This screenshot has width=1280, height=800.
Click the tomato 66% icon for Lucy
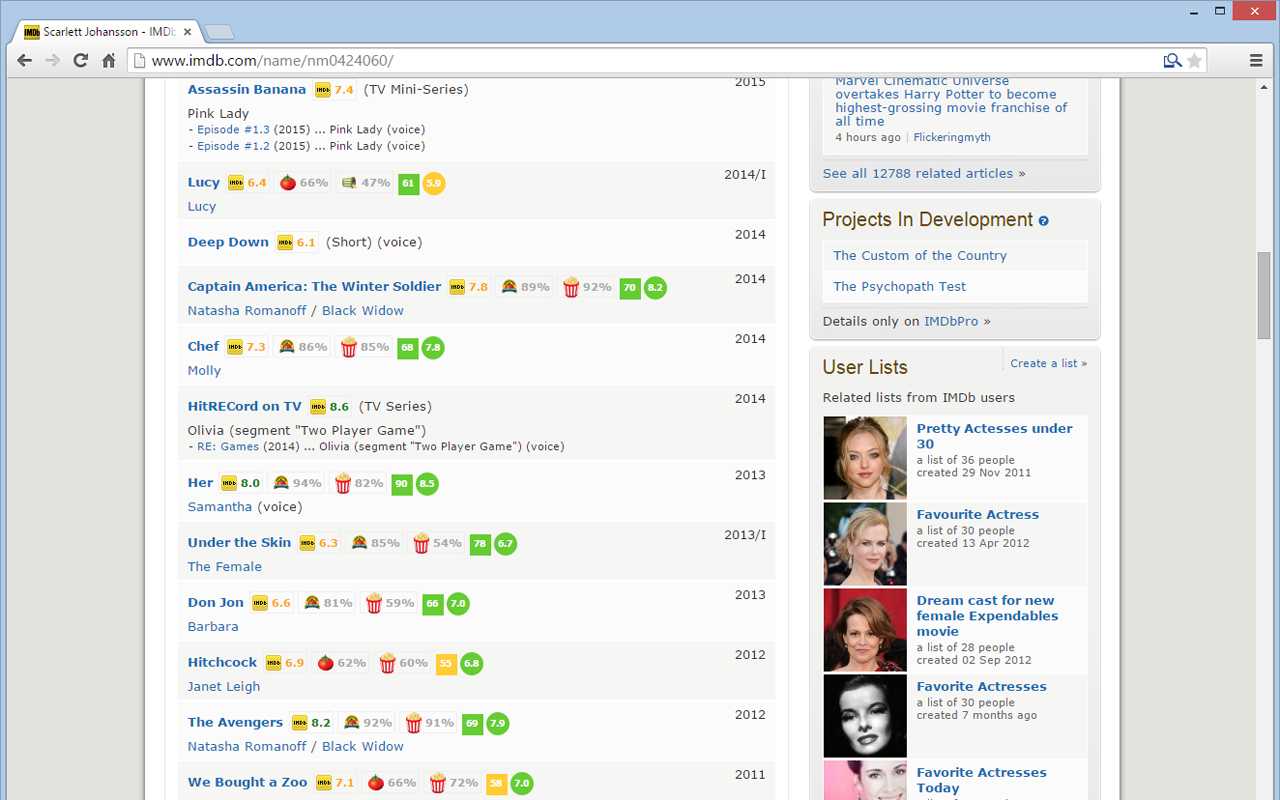(x=303, y=183)
